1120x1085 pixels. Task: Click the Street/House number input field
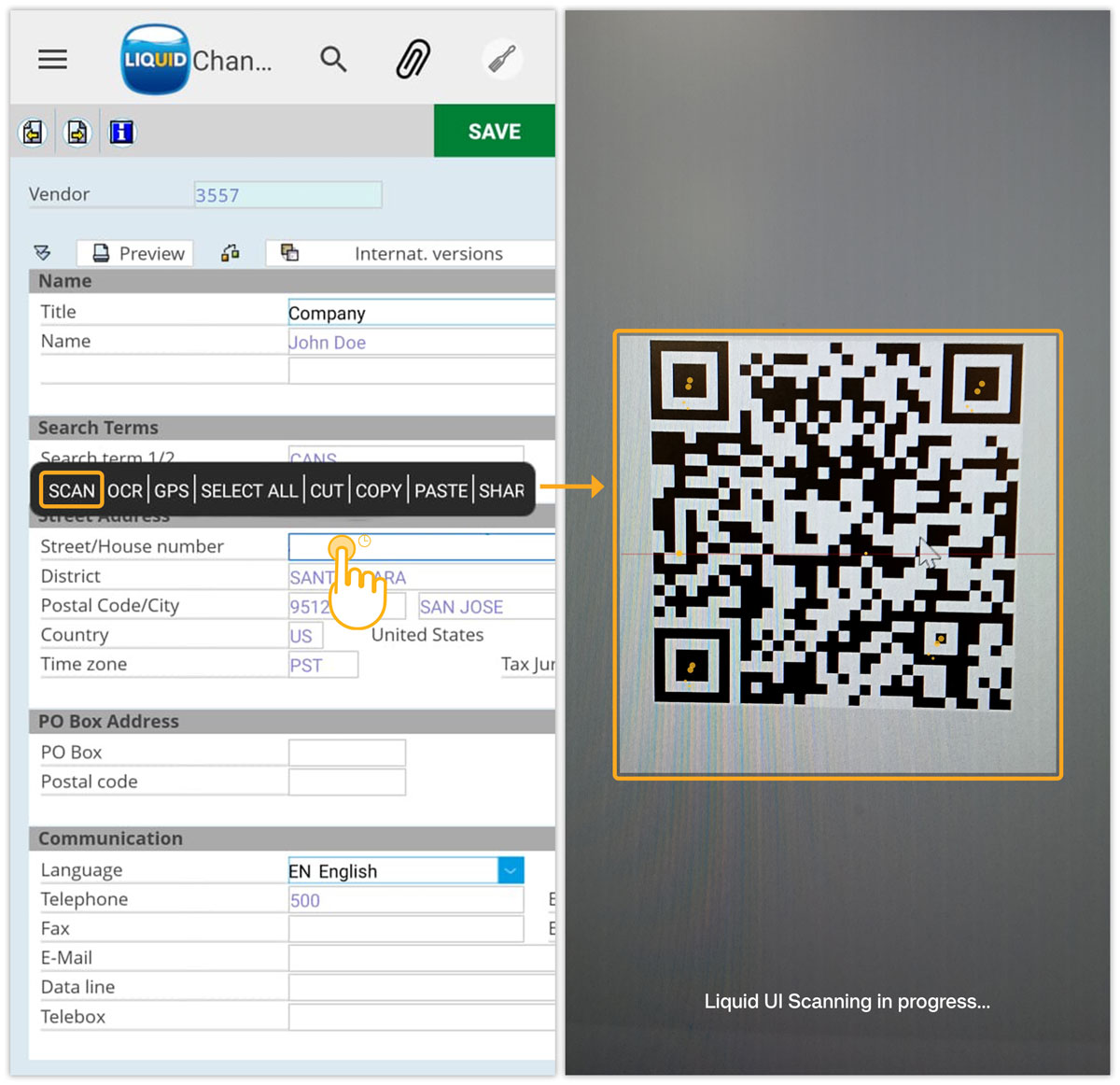click(x=422, y=546)
